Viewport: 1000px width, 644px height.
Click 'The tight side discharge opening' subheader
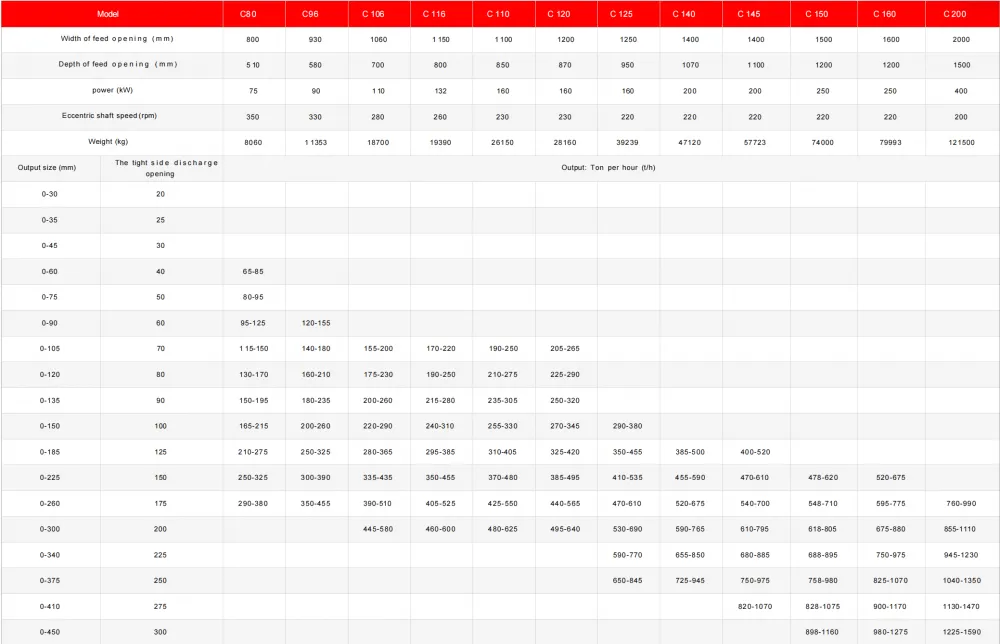(x=166, y=168)
